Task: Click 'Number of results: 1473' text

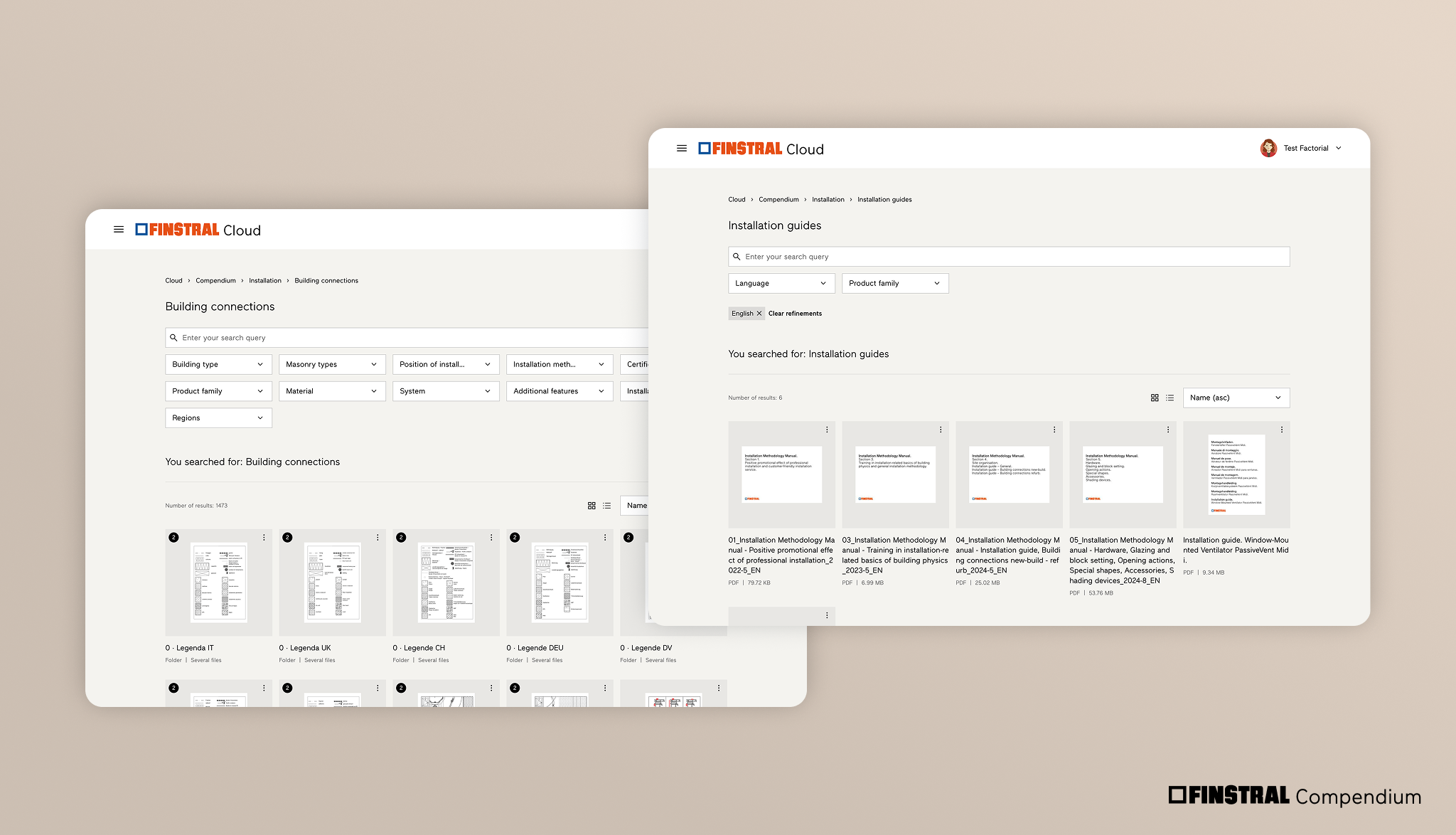Action: point(196,506)
